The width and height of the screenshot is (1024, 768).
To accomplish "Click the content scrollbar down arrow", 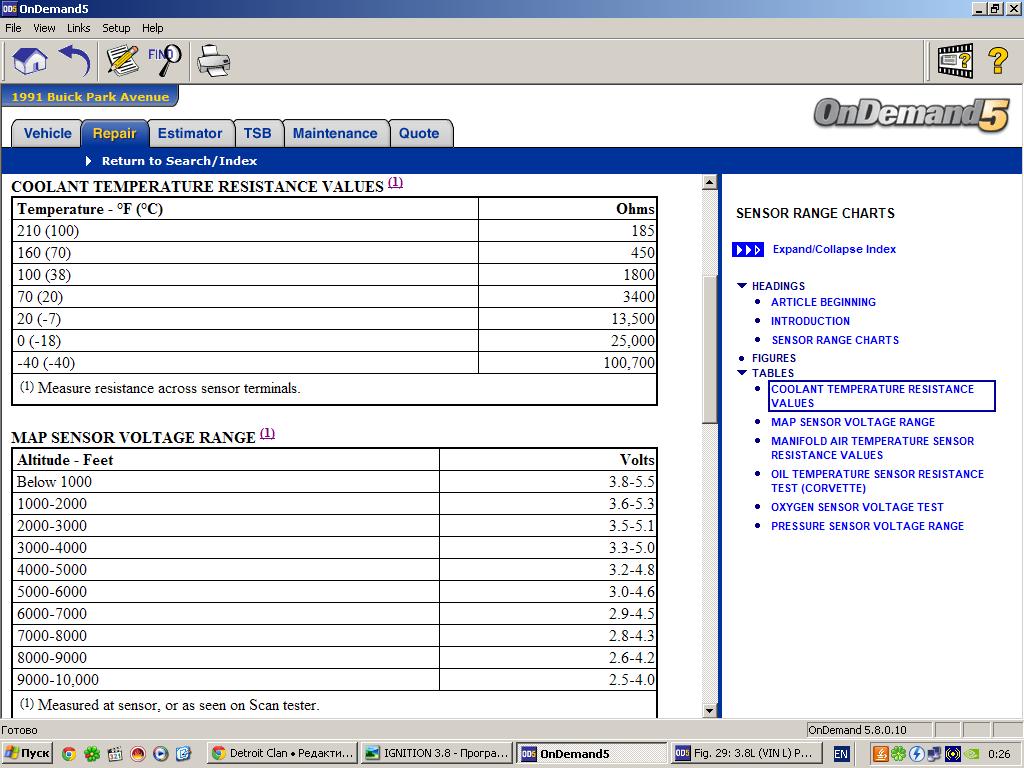I will 710,710.
